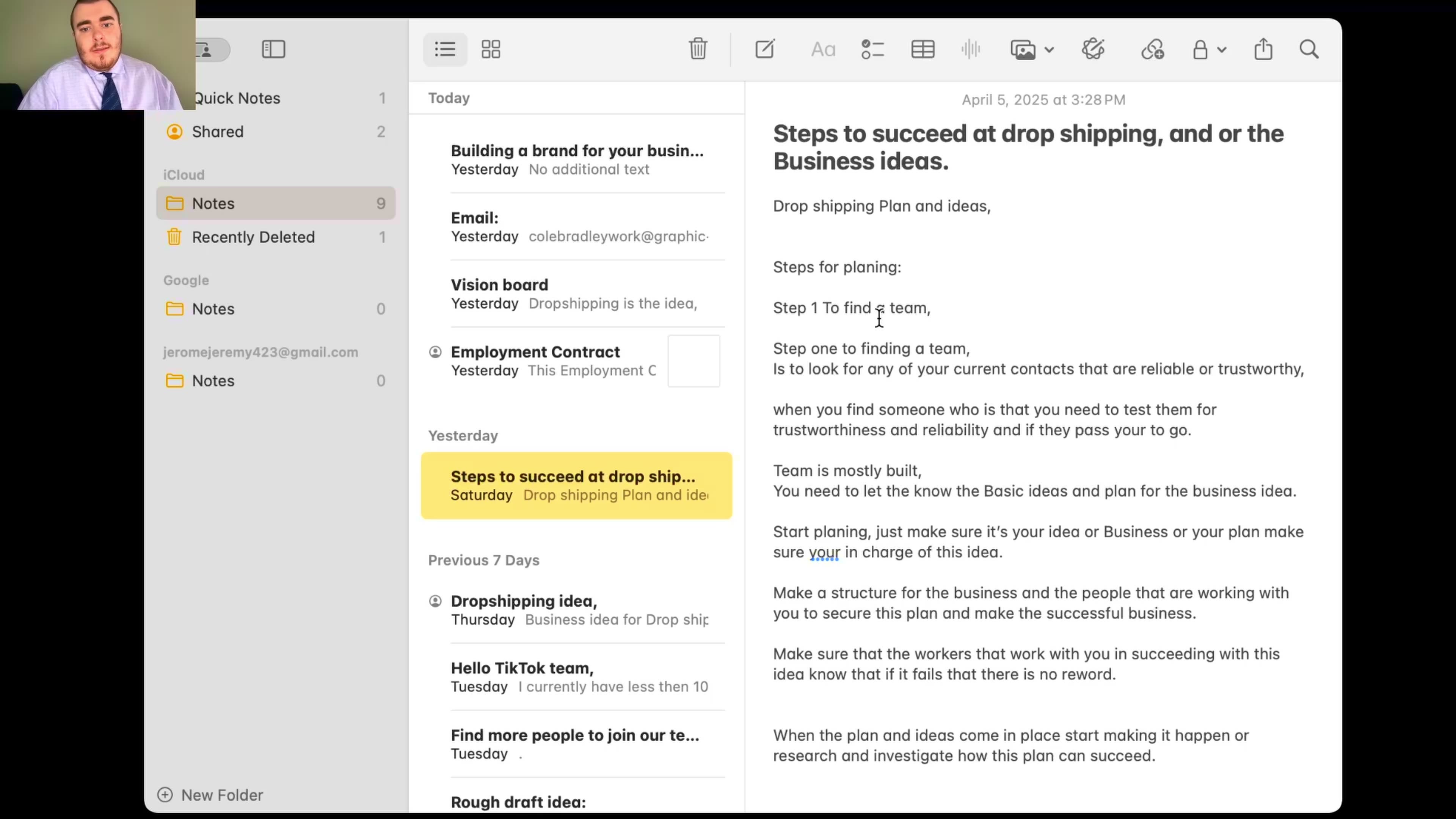This screenshot has width=1456, height=819.
Task: Open the lock note dropdown
Action: (x=1209, y=49)
